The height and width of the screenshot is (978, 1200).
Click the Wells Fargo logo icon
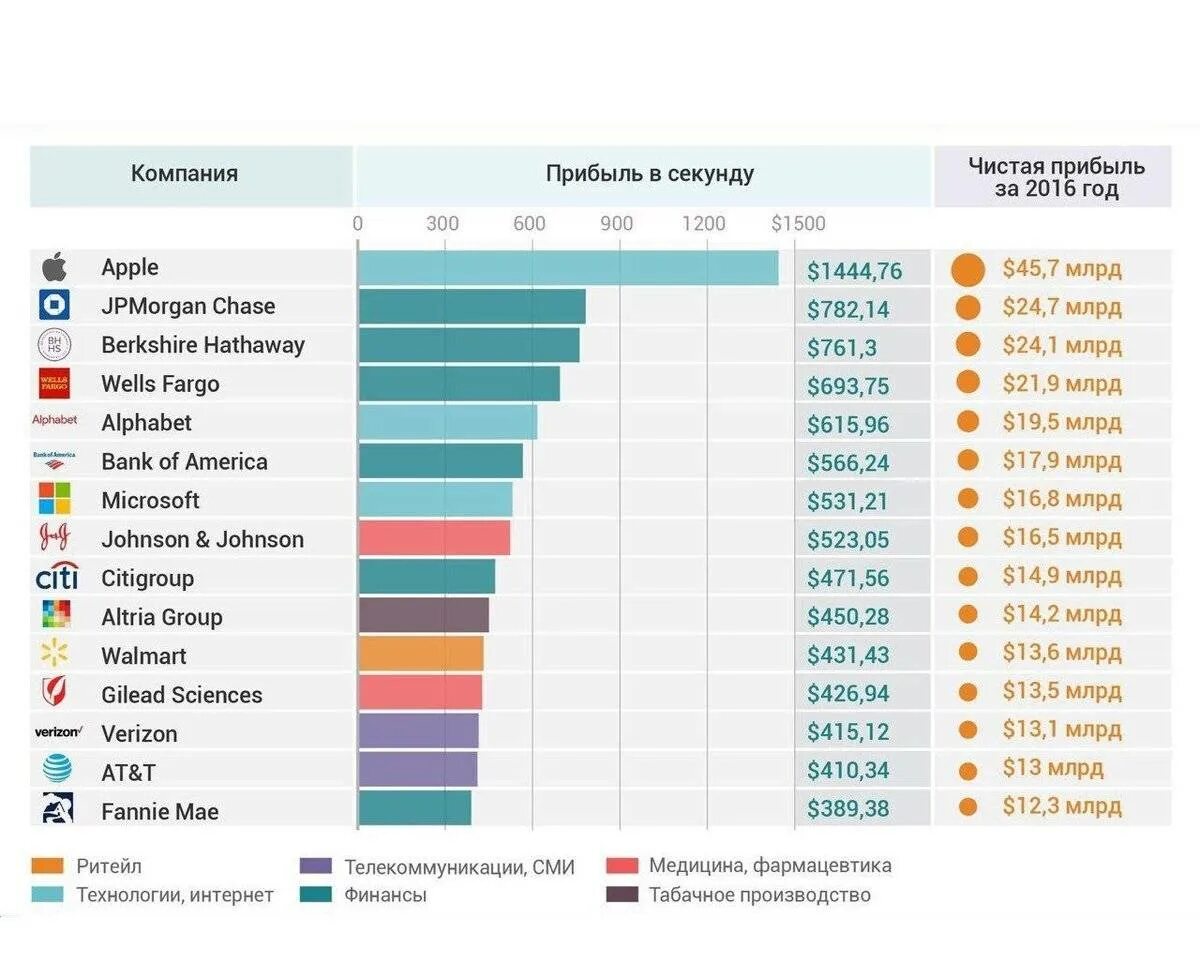click(54, 383)
